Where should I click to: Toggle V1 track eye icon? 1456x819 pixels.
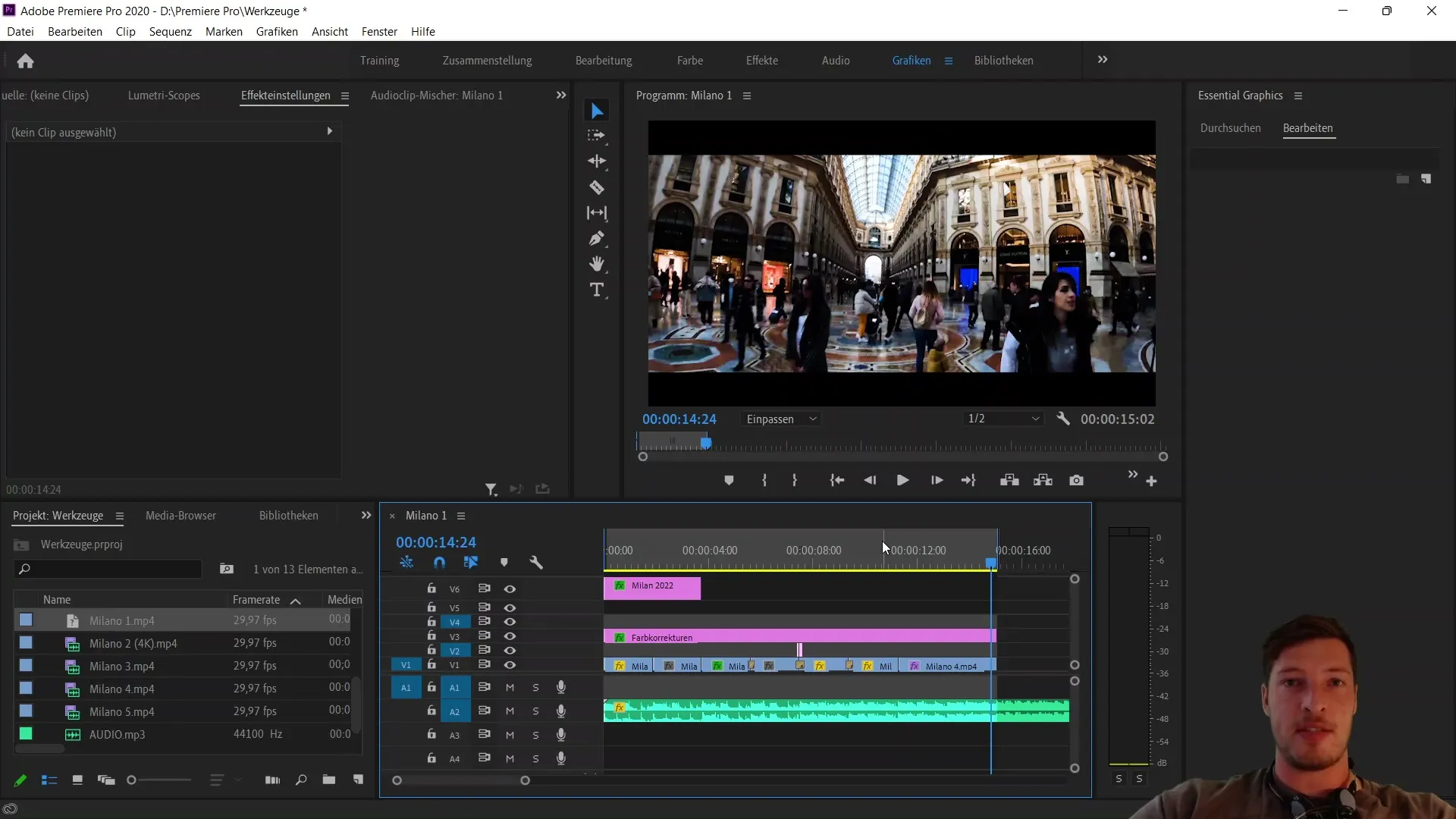[510, 665]
